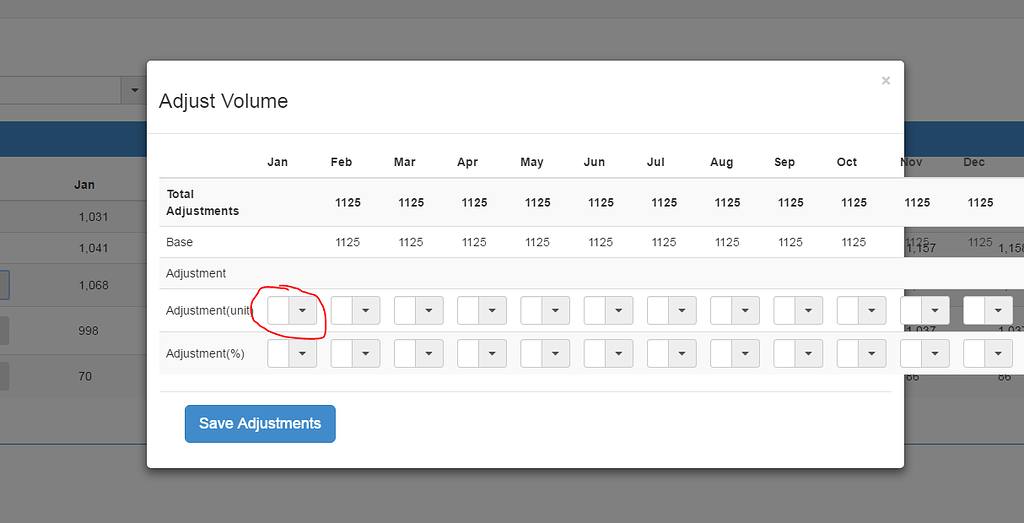The height and width of the screenshot is (523, 1024).
Task: Click the Jan column header in dialog
Action: tap(277, 162)
